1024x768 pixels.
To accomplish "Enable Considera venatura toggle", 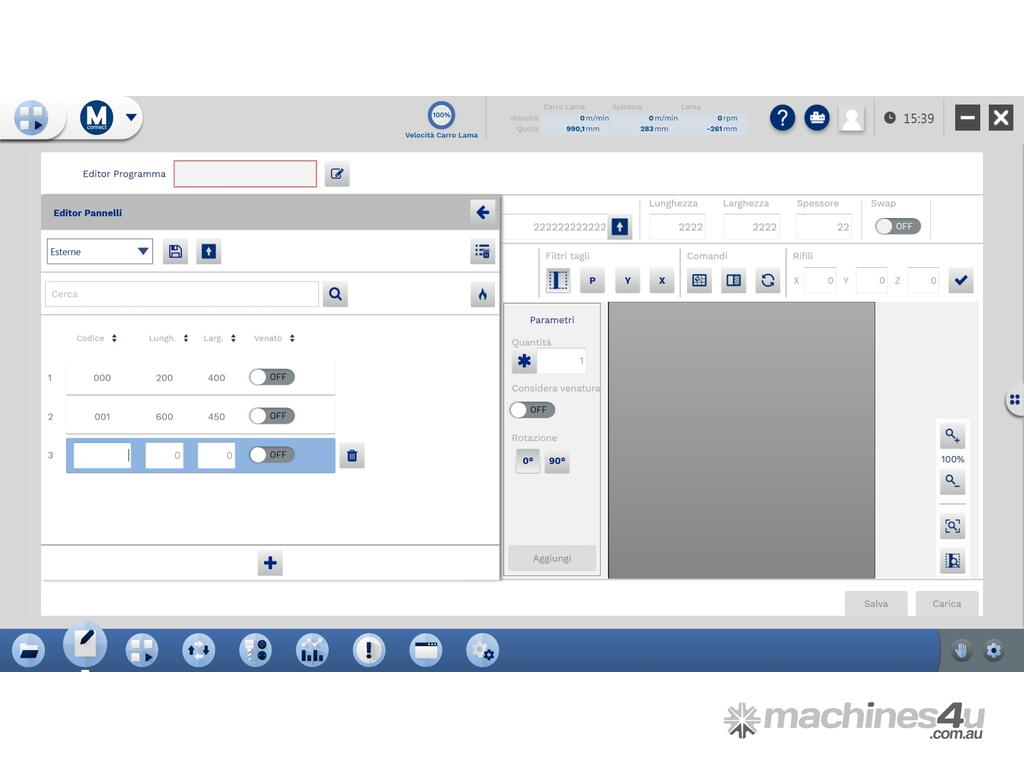I will [532, 409].
